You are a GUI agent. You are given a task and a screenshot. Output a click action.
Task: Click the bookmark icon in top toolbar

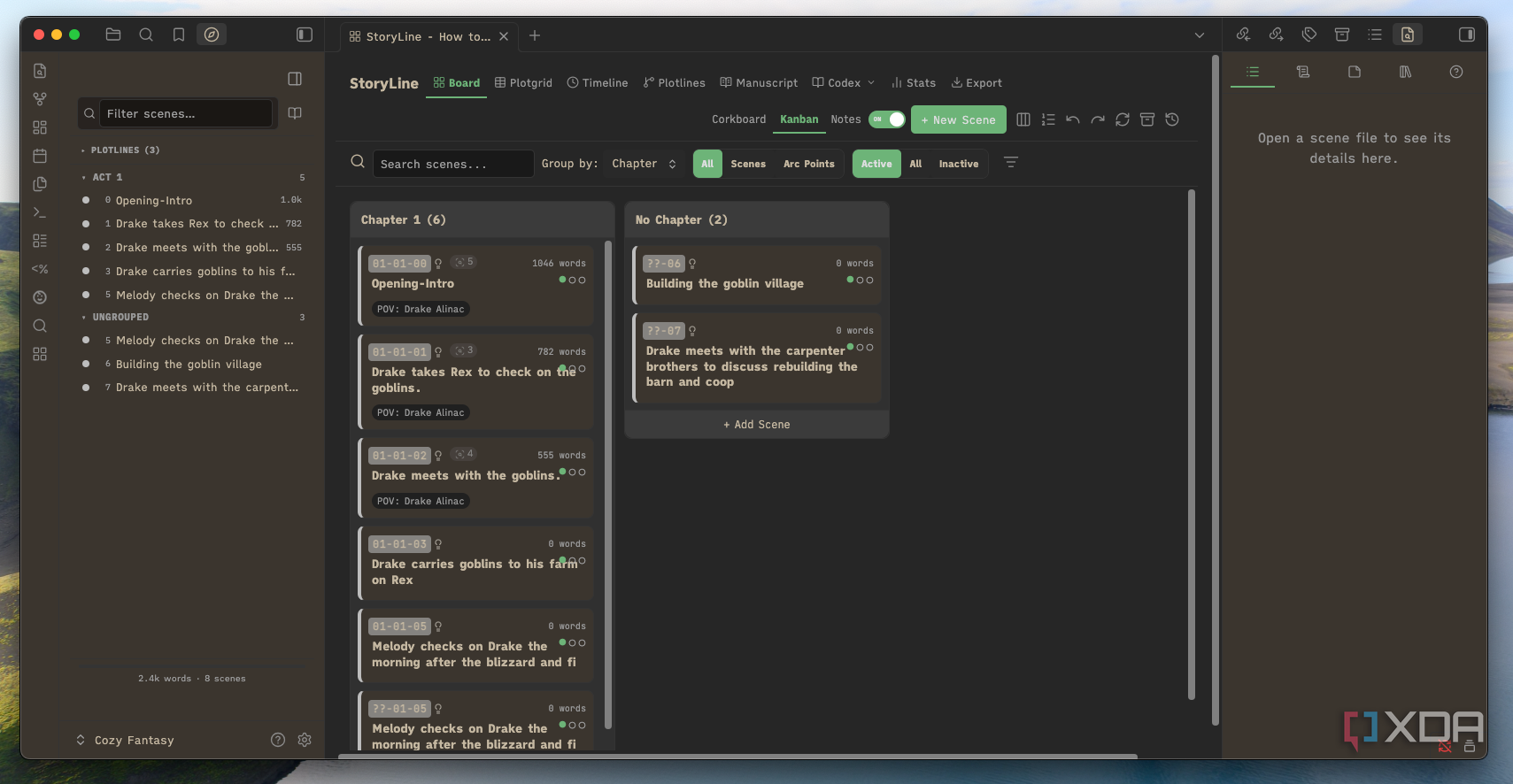(179, 35)
